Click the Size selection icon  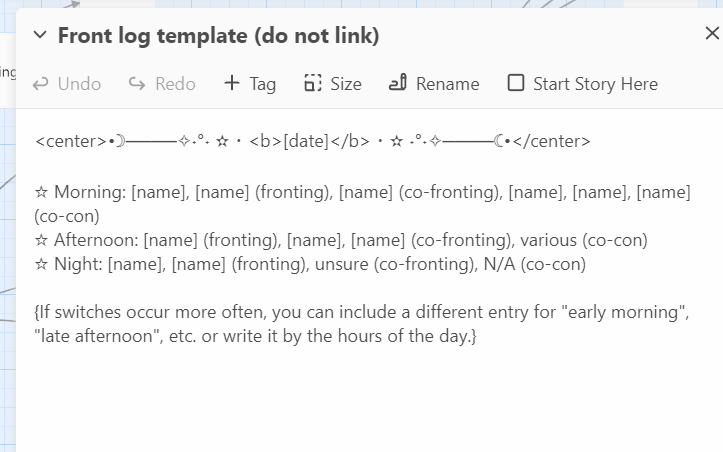pyautogui.click(x=313, y=83)
